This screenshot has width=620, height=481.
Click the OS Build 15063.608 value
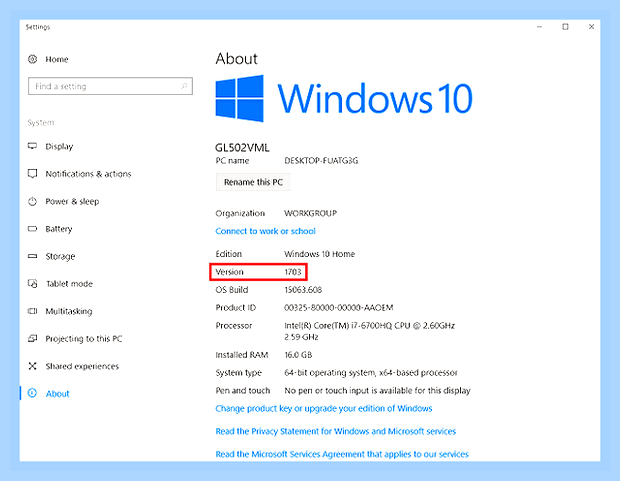[303, 290]
